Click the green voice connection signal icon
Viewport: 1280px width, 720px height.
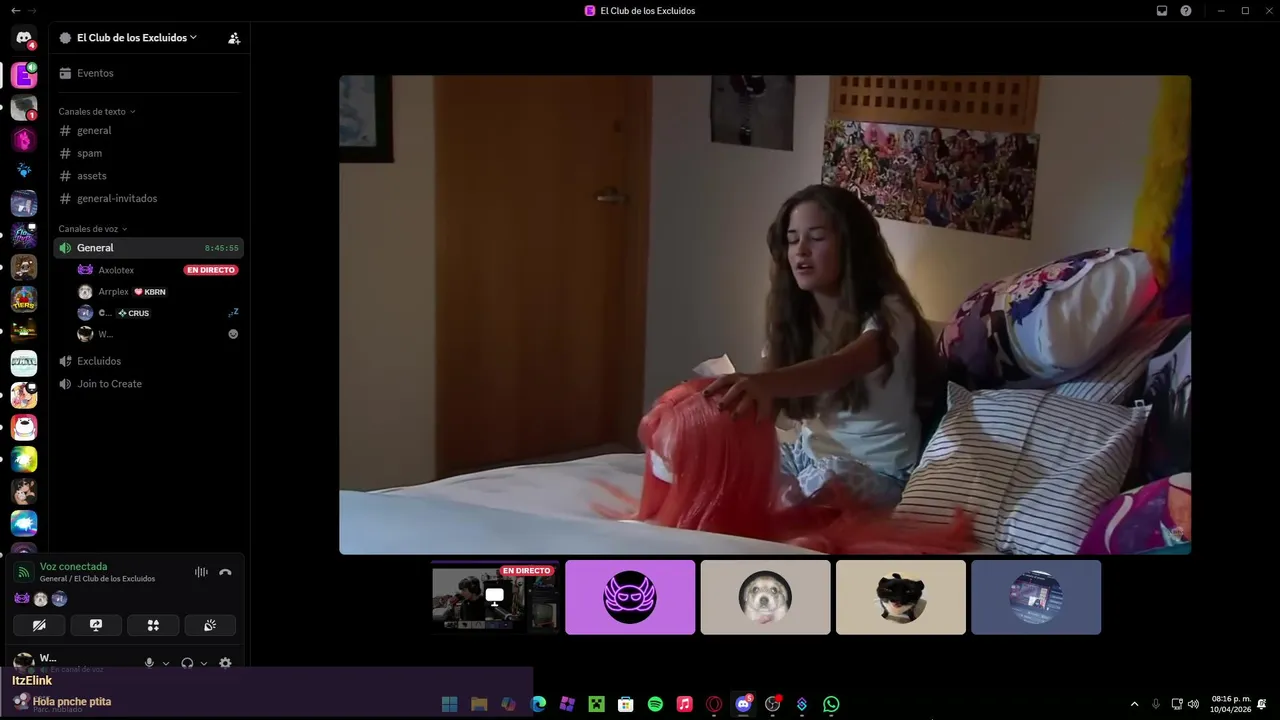(x=24, y=572)
